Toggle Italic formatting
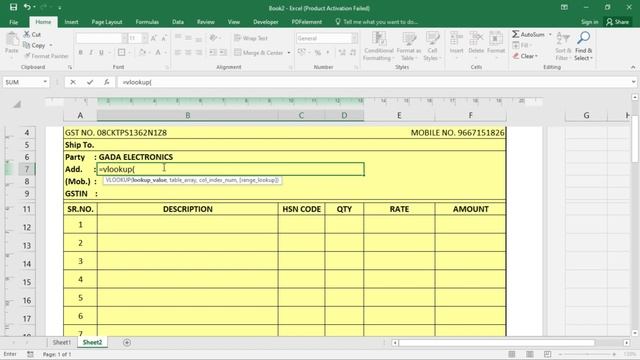The width and height of the screenshot is (640, 360). [x=91, y=52]
